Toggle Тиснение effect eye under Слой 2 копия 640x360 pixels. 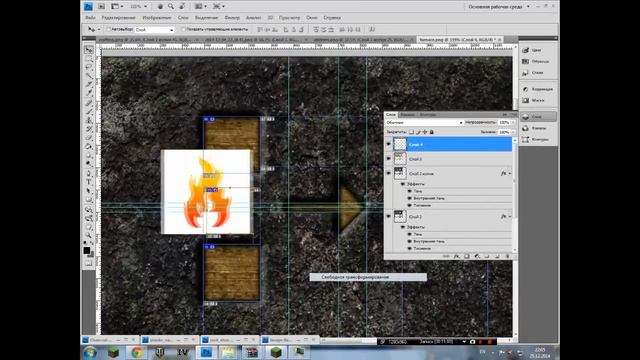409,205
